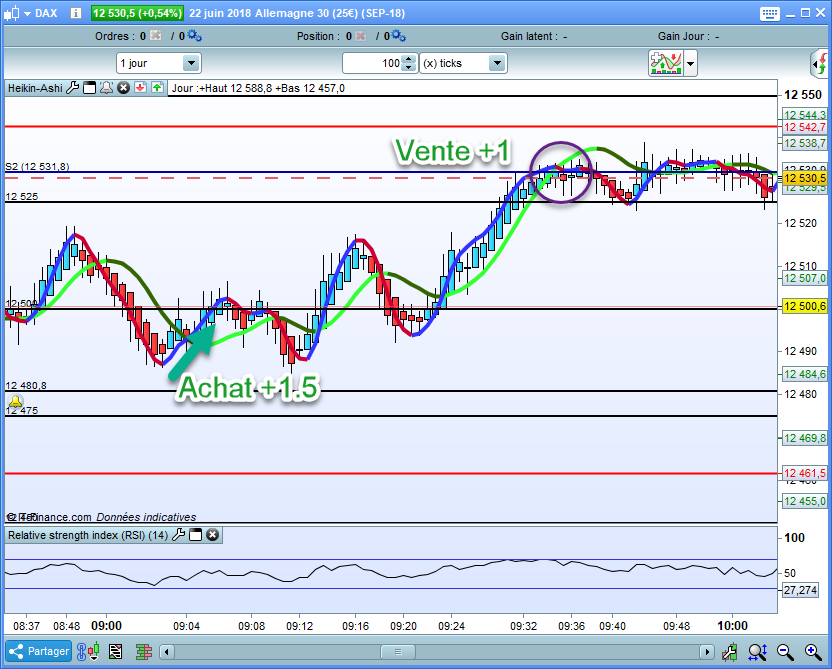Detach the Heikin-Ashi panel with the window icon
The height and width of the screenshot is (669, 832).
click(x=89, y=88)
